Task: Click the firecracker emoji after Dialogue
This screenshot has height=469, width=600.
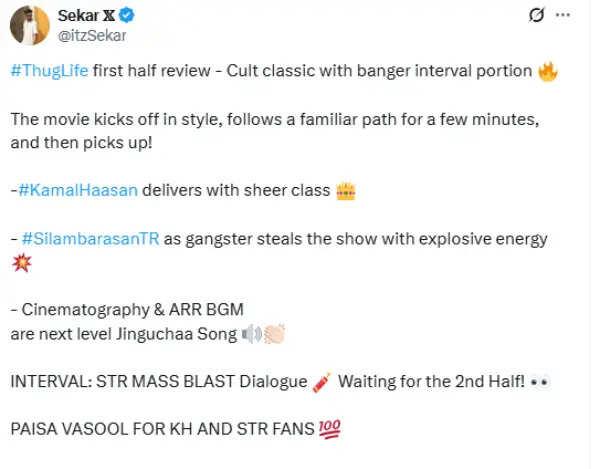Action: pyautogui.click(x=321, y=382)
